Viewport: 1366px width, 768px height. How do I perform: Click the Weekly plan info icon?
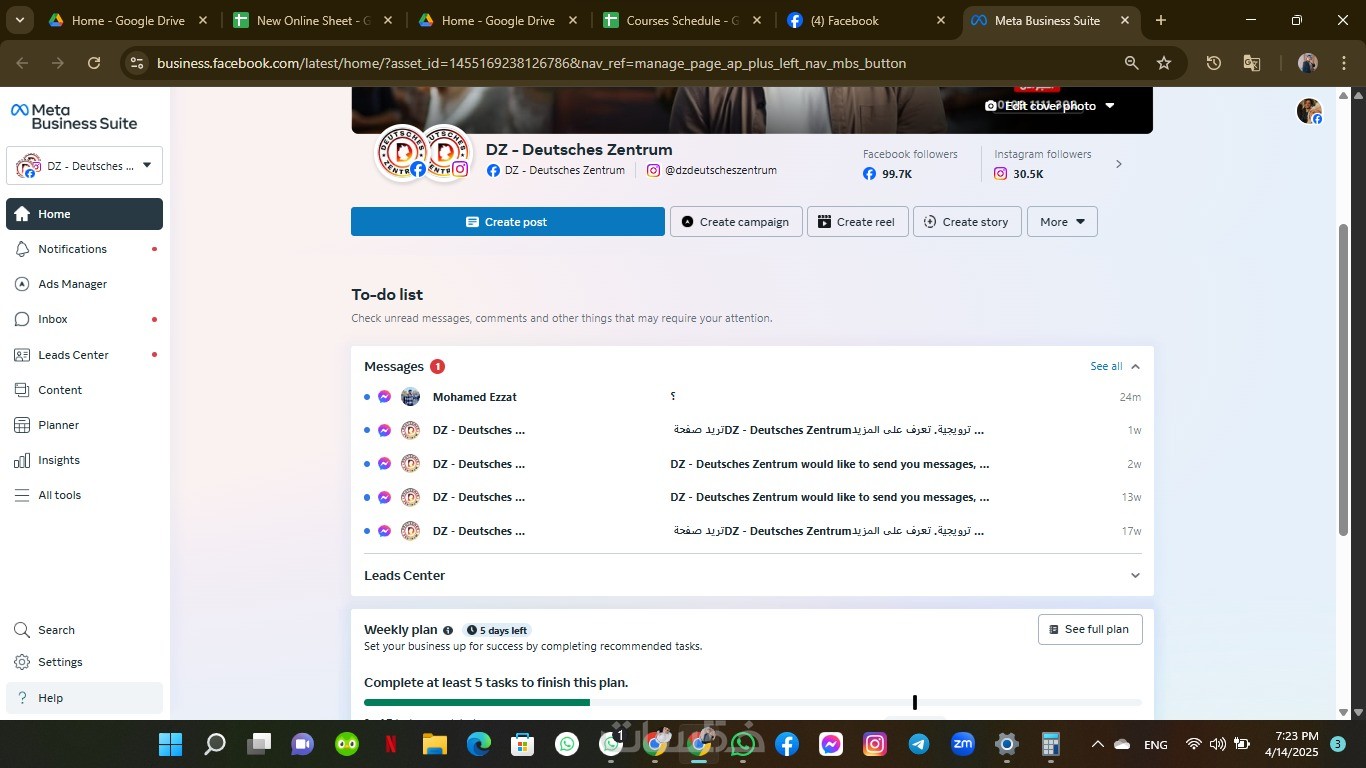coord(448,631)
